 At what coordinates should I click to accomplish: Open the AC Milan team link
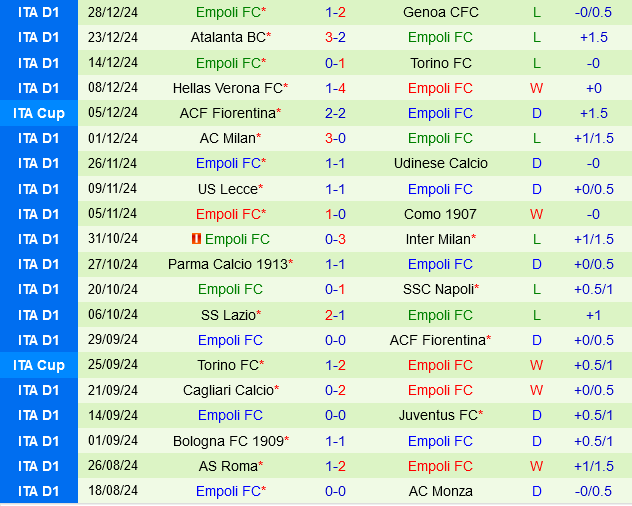click(x=228, y=138)
